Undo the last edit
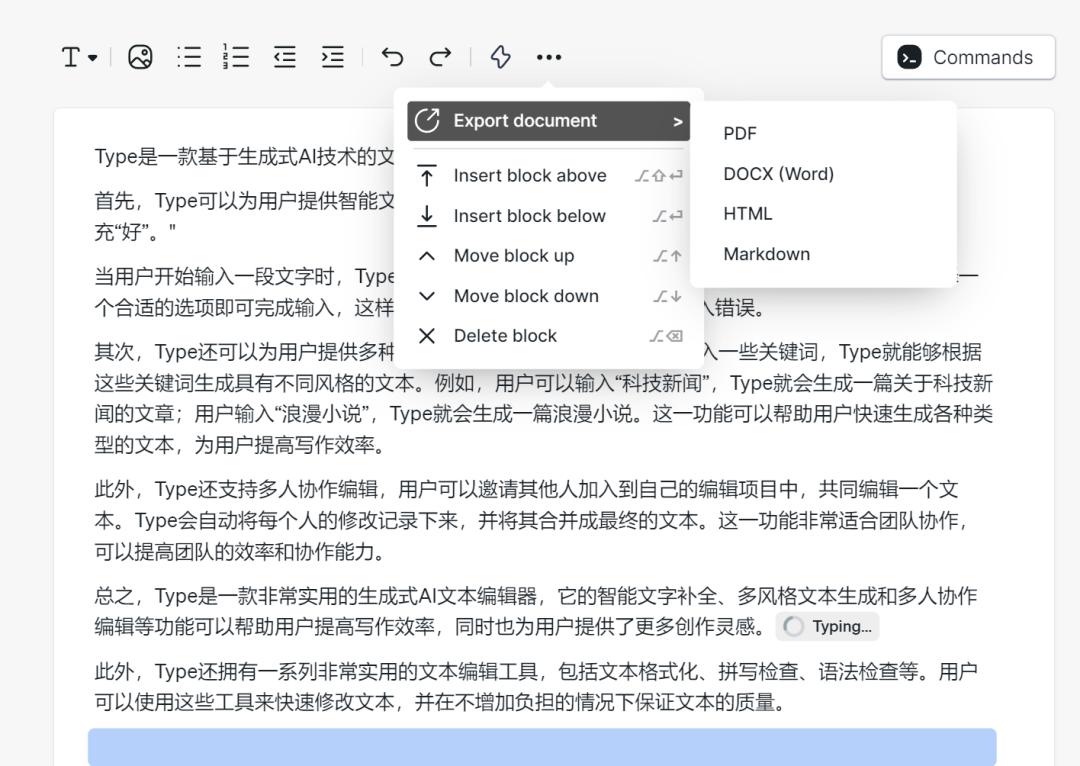The height and width of the screenshot is (766, 1080). pos(392,57)
